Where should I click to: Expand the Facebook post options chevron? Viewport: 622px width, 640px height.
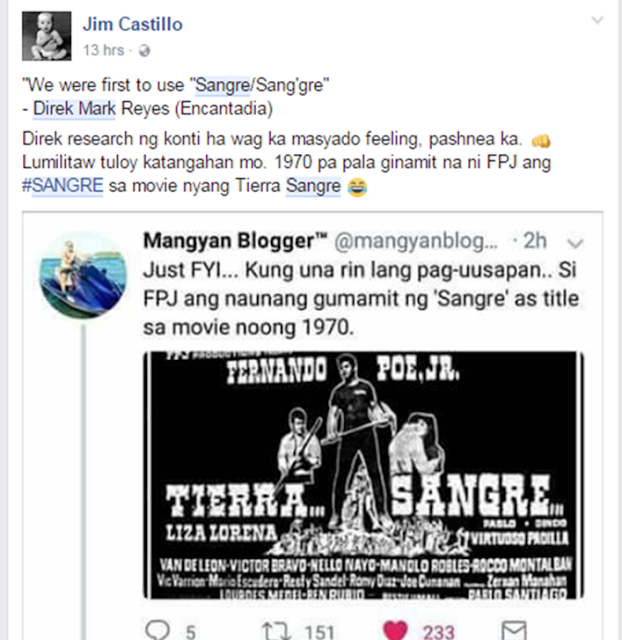click(597, 20)
